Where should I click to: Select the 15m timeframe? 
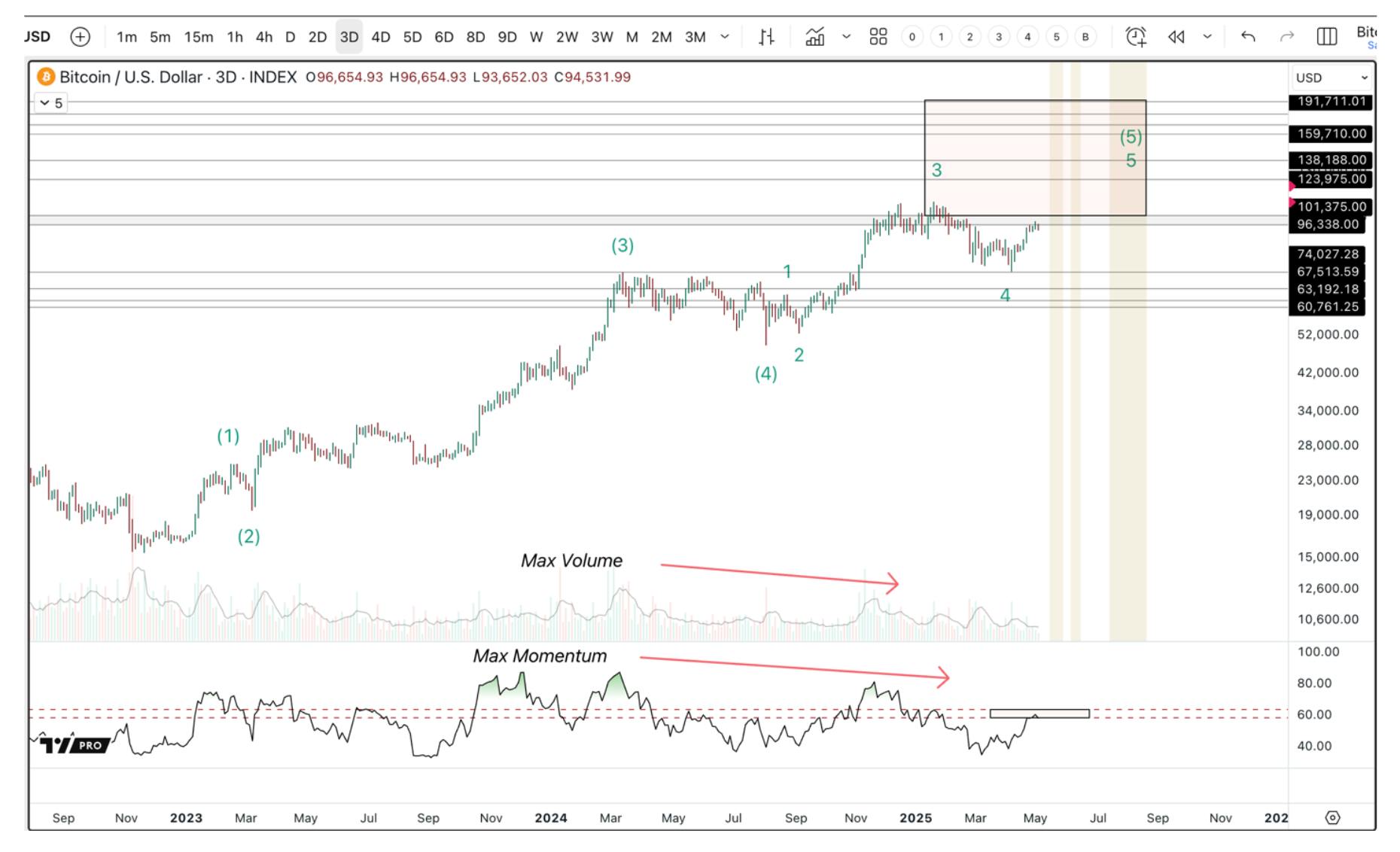pos(199,37)
